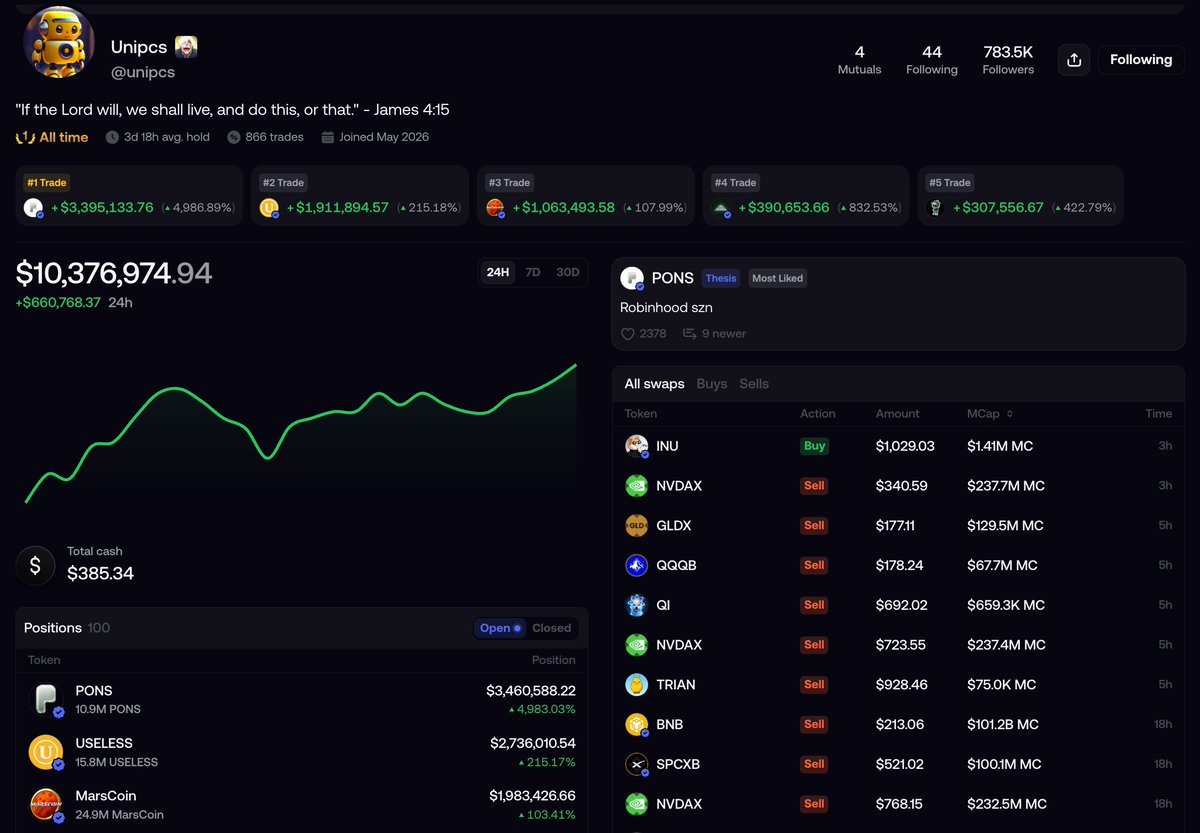
Task: Click the Sell tag on the GLDX row
Action: click(814, 525)
